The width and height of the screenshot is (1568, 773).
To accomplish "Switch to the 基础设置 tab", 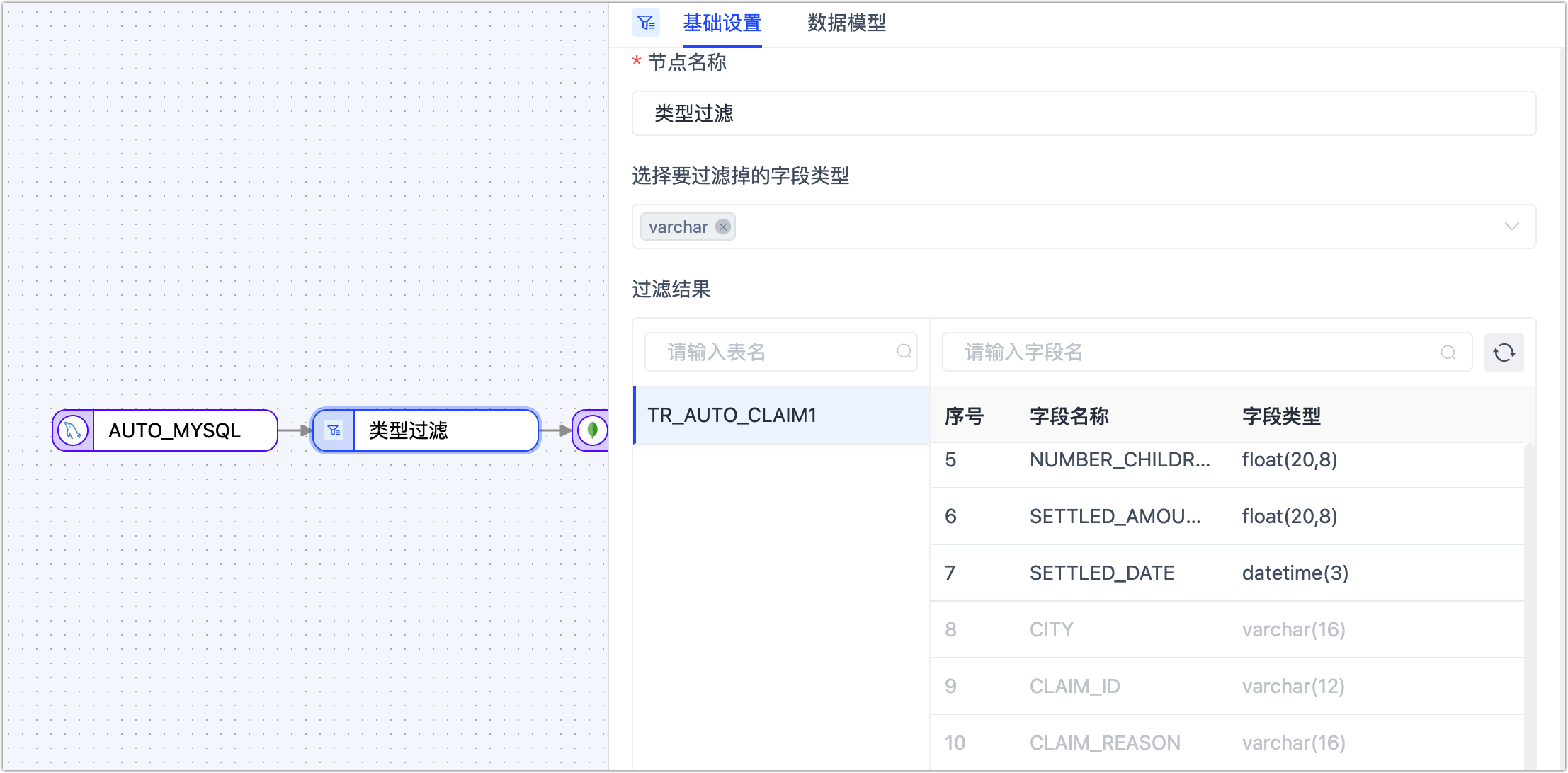I will click(722, 23).
